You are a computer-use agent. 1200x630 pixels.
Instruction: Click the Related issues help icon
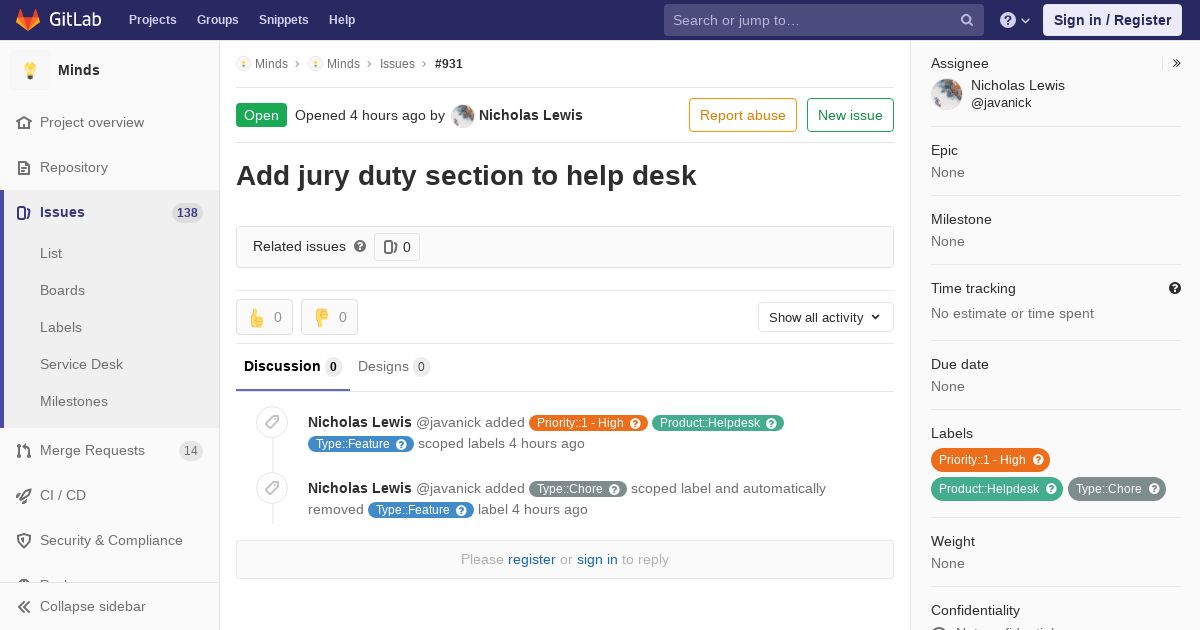coord(360,246)
